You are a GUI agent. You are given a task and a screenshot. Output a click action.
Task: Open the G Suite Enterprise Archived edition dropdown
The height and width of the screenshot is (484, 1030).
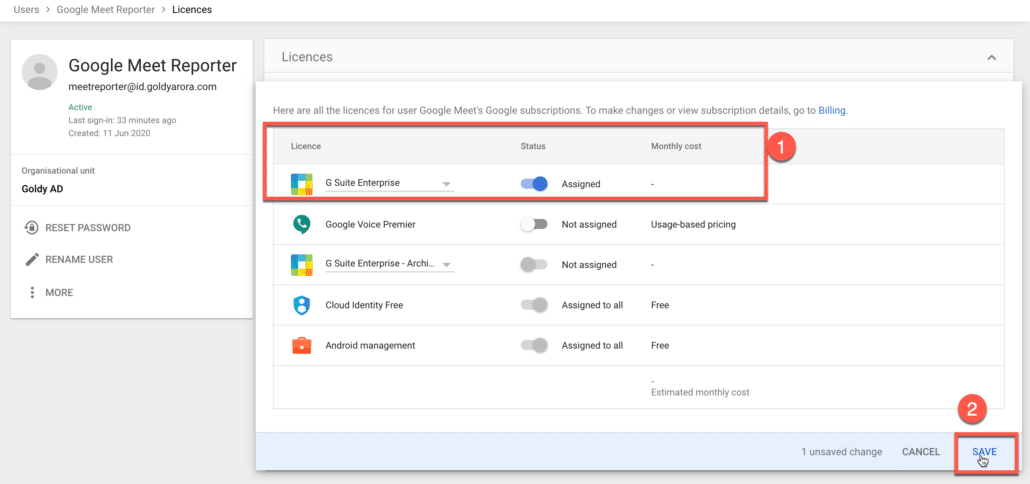point(390,264)
